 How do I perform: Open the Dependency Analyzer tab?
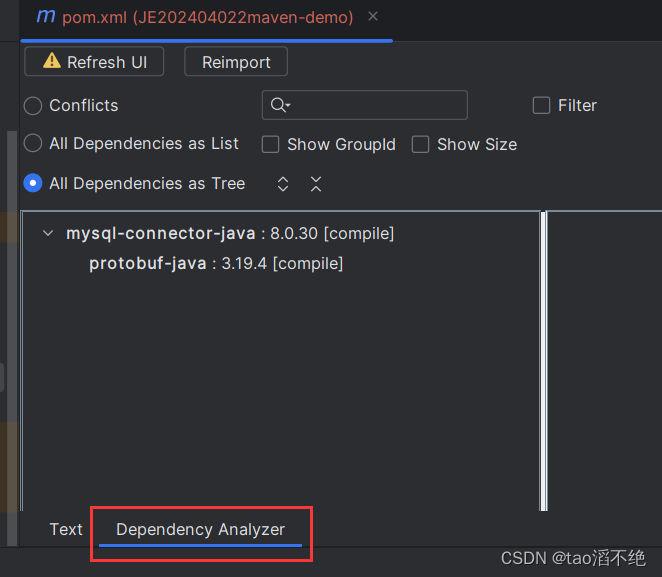[x=201, y=530]
